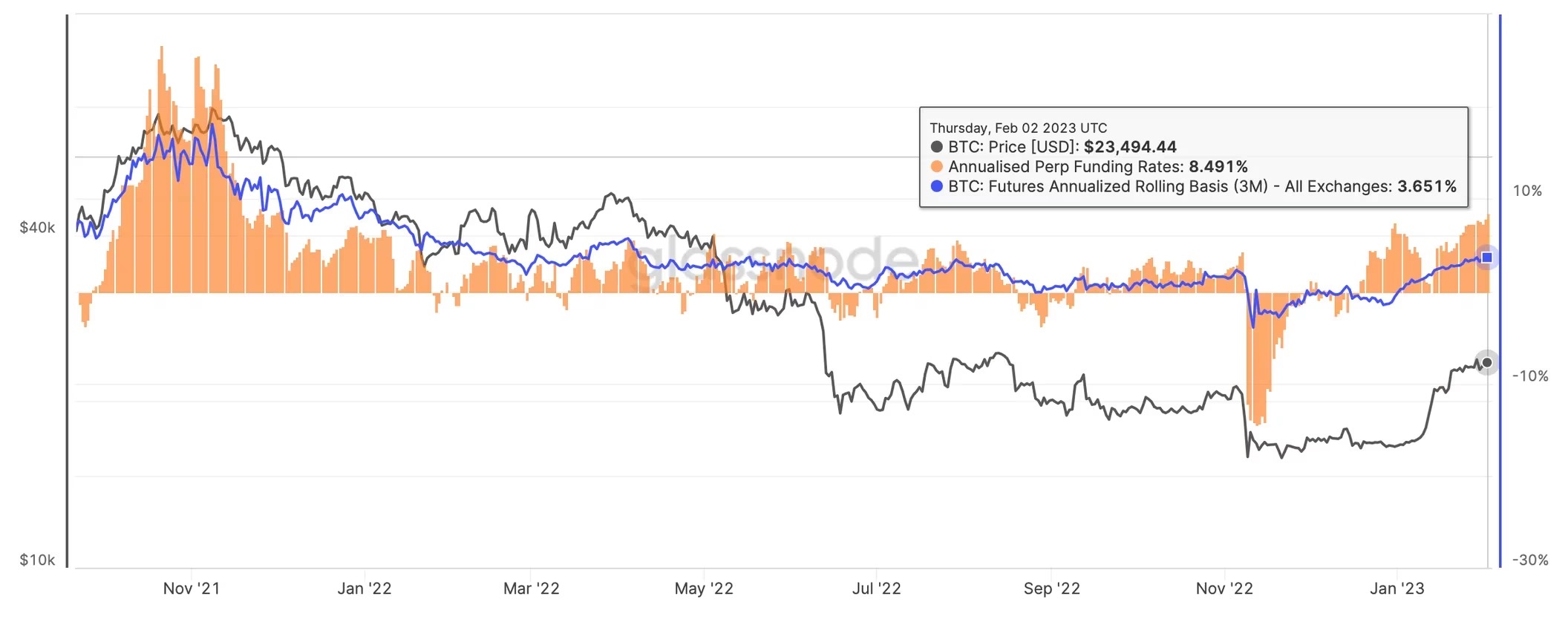Click the $10k left axis label
The image size is (1568, 619).
coord(37,560)
